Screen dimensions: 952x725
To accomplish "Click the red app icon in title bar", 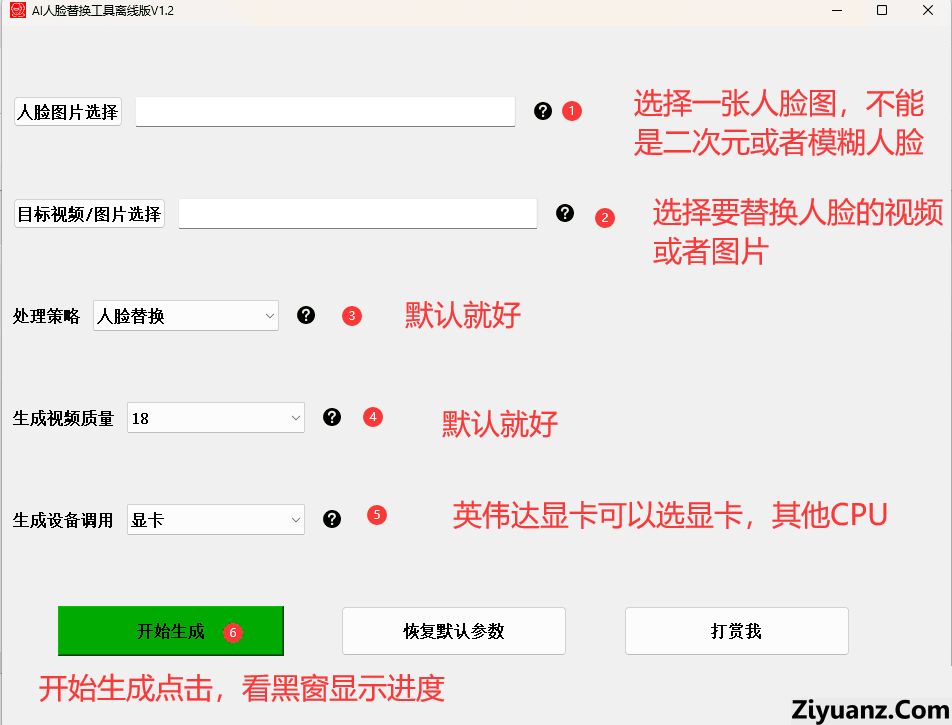I will coord(18,10).
